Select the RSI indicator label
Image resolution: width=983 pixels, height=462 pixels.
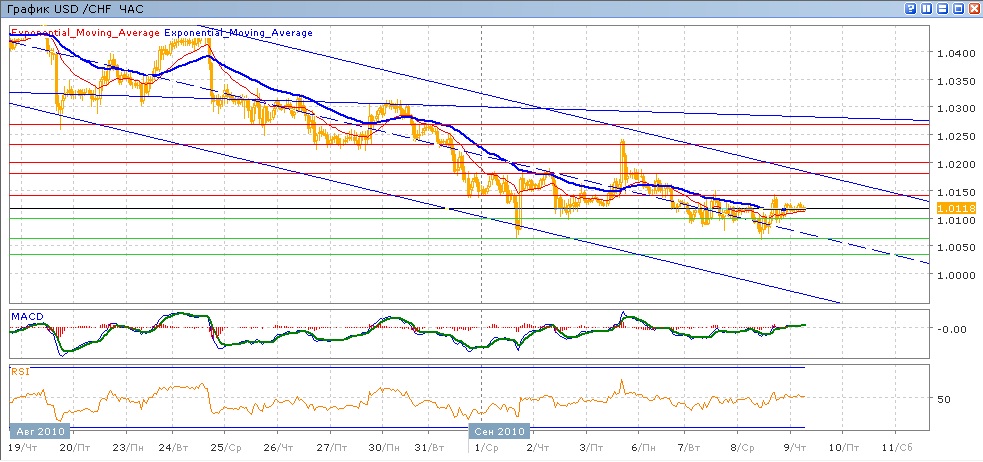pyautogui.click(x=19, y=371)
